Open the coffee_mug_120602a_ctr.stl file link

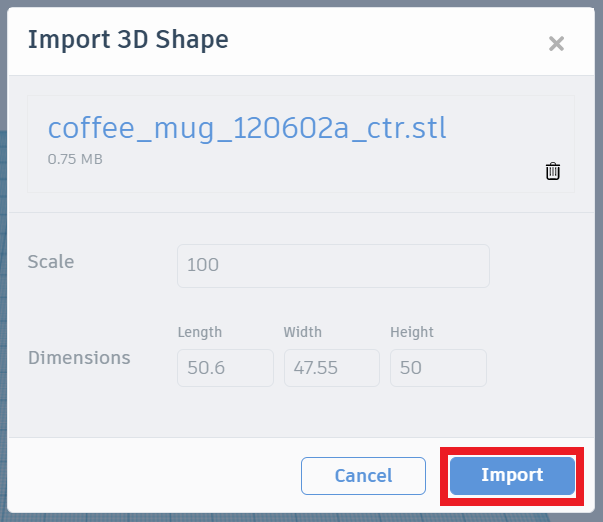coord(247,128)
